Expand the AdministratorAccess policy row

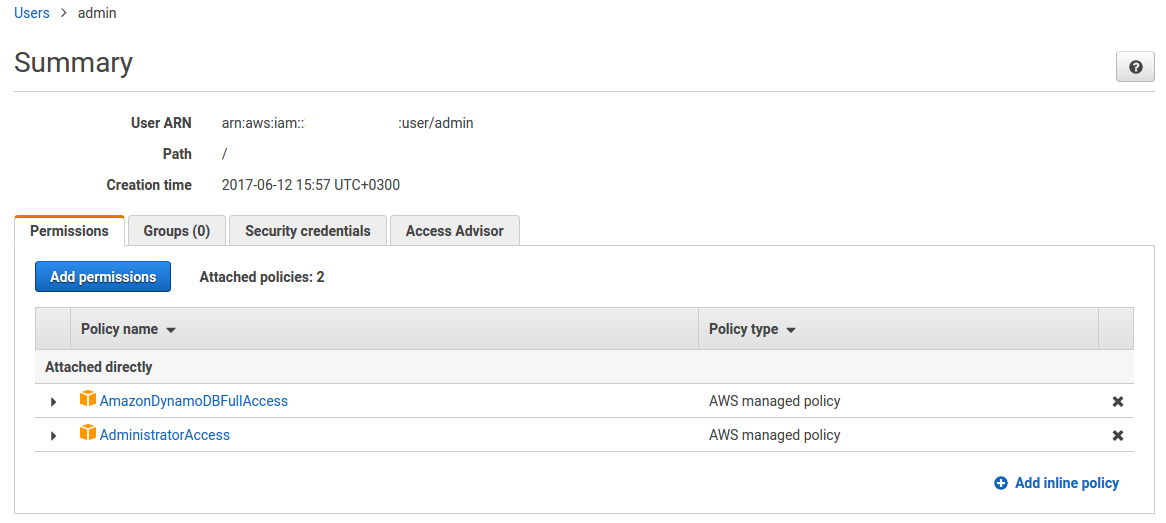[54, 436]
